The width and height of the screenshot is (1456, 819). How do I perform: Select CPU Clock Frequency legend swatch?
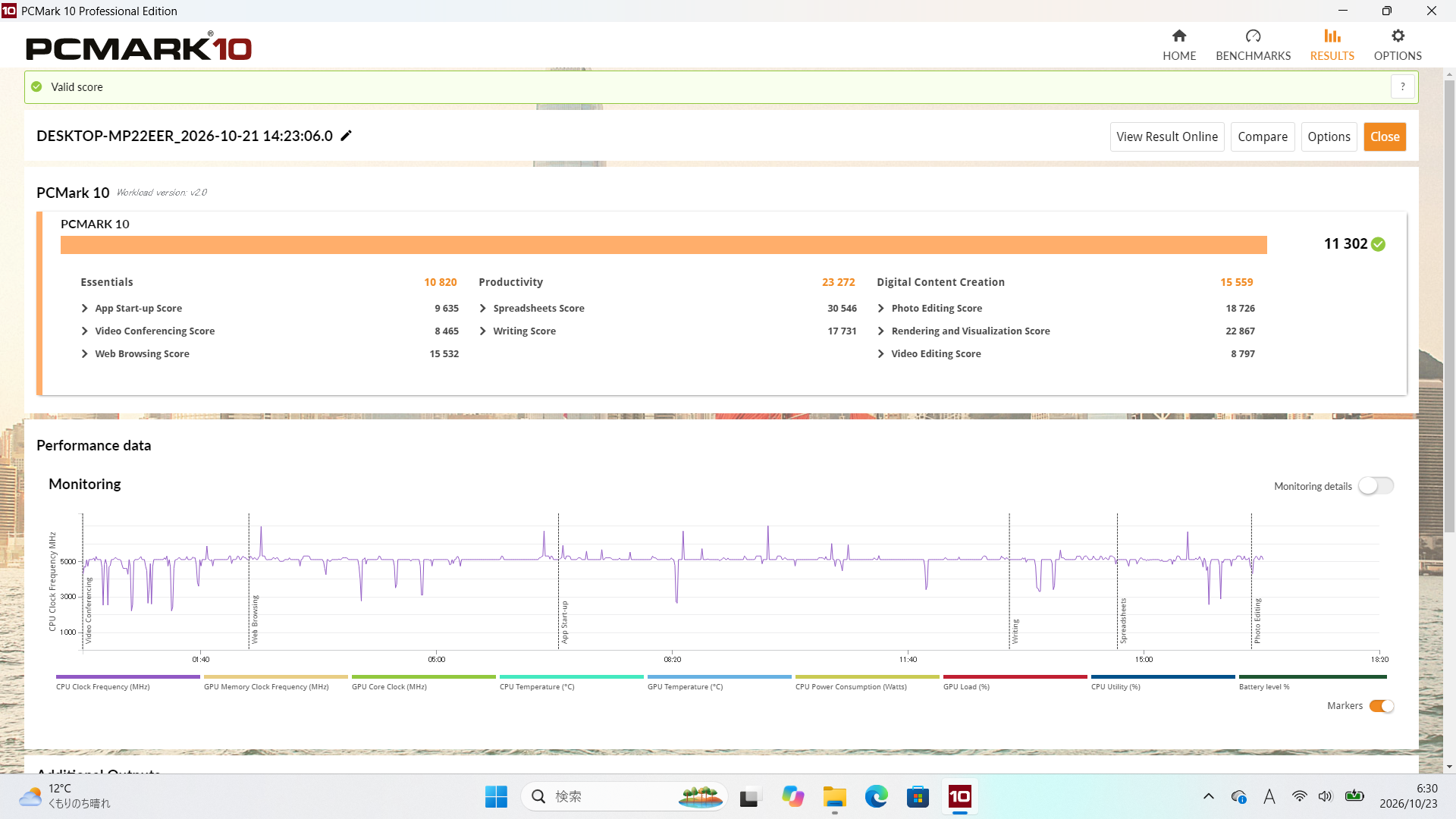(x=128, y=676)
